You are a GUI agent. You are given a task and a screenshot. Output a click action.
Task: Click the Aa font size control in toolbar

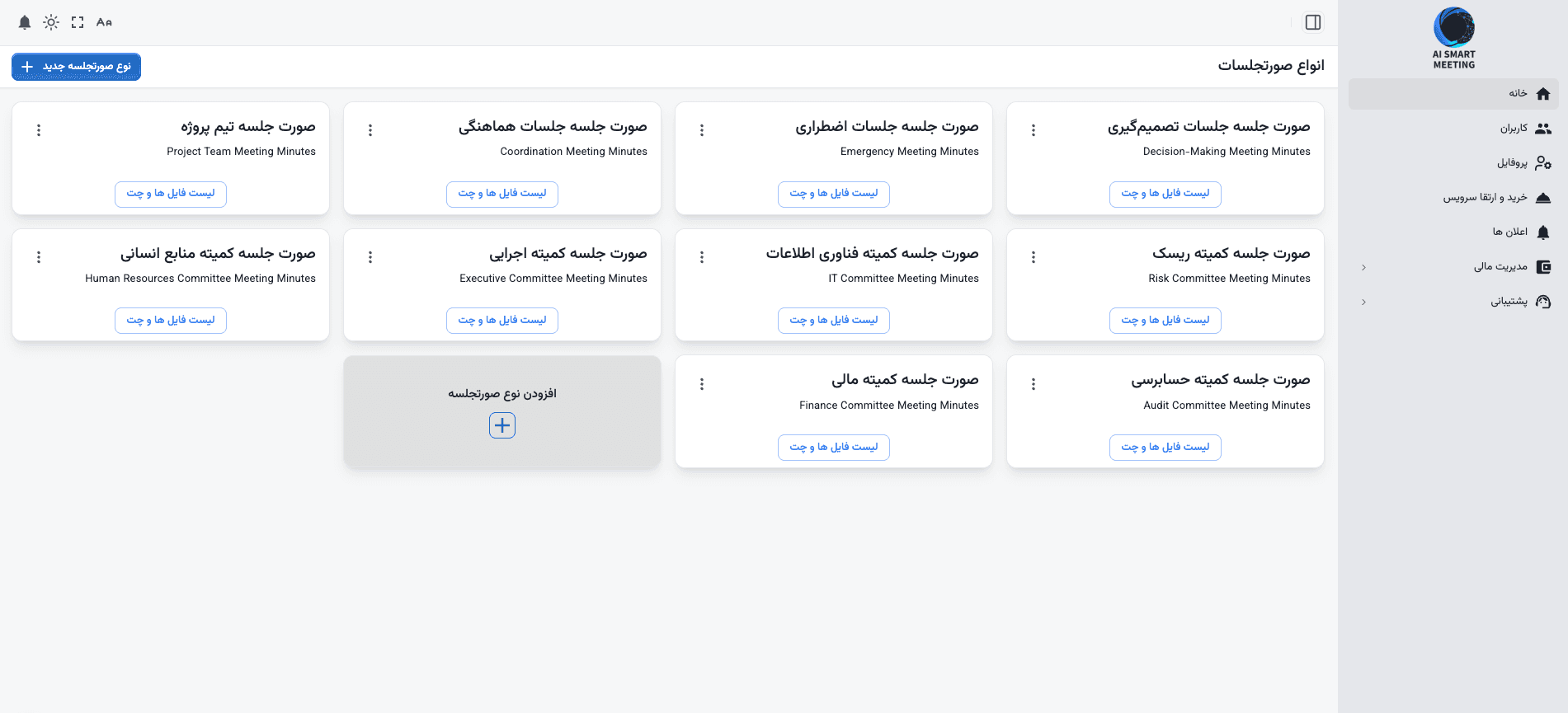103,22
